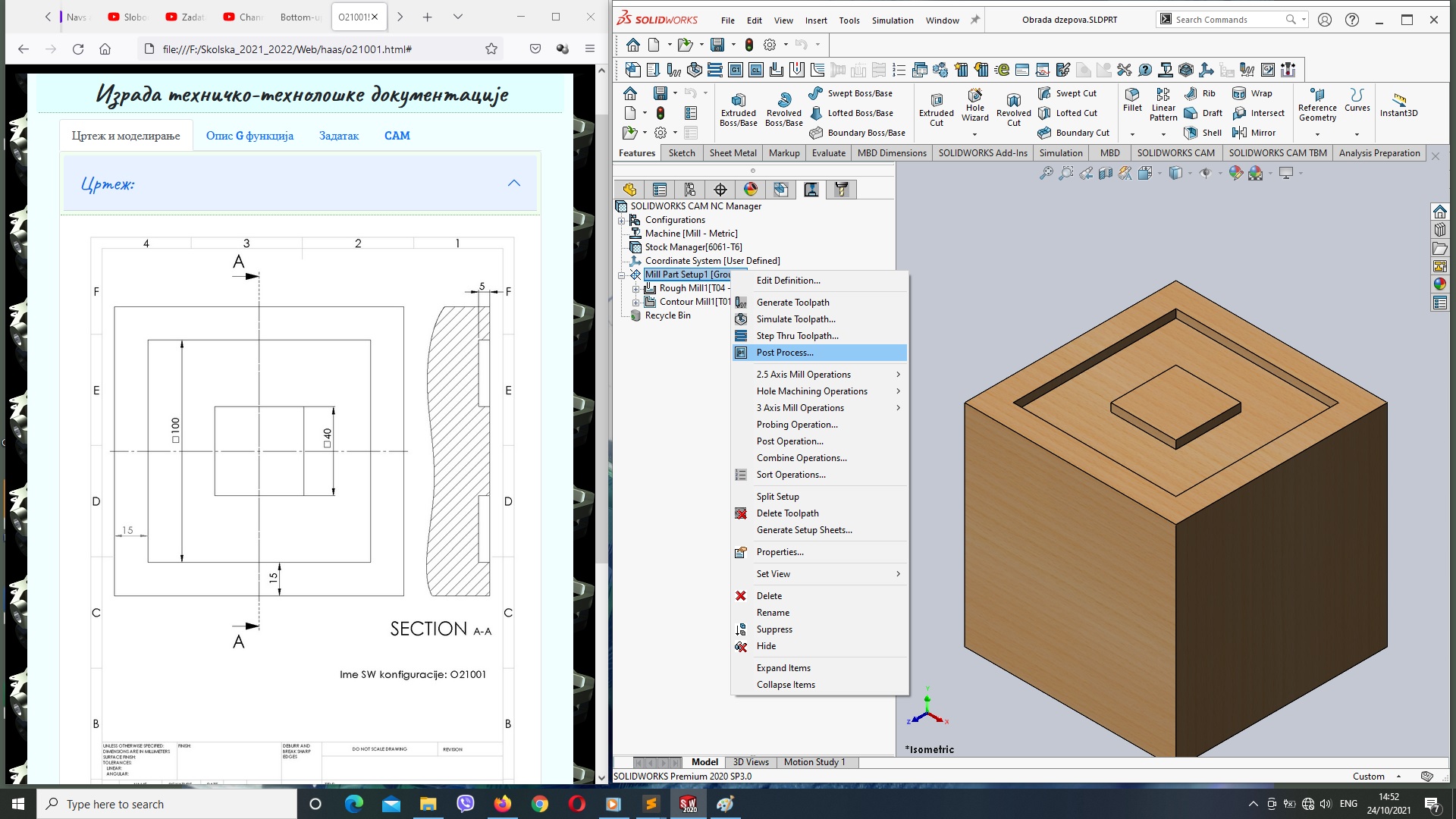Select the Draft feature
Screen dimensions: 1456x819
click(x=1203, y=113)
